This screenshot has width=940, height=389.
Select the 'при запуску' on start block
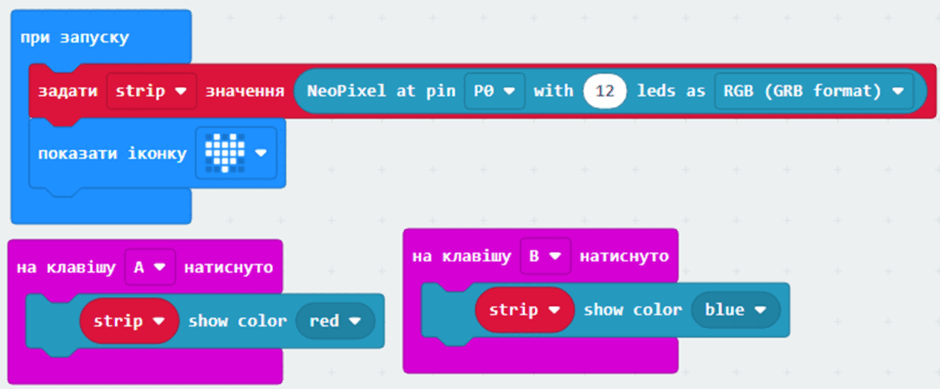pyautogui.click(x=75, y=38)
